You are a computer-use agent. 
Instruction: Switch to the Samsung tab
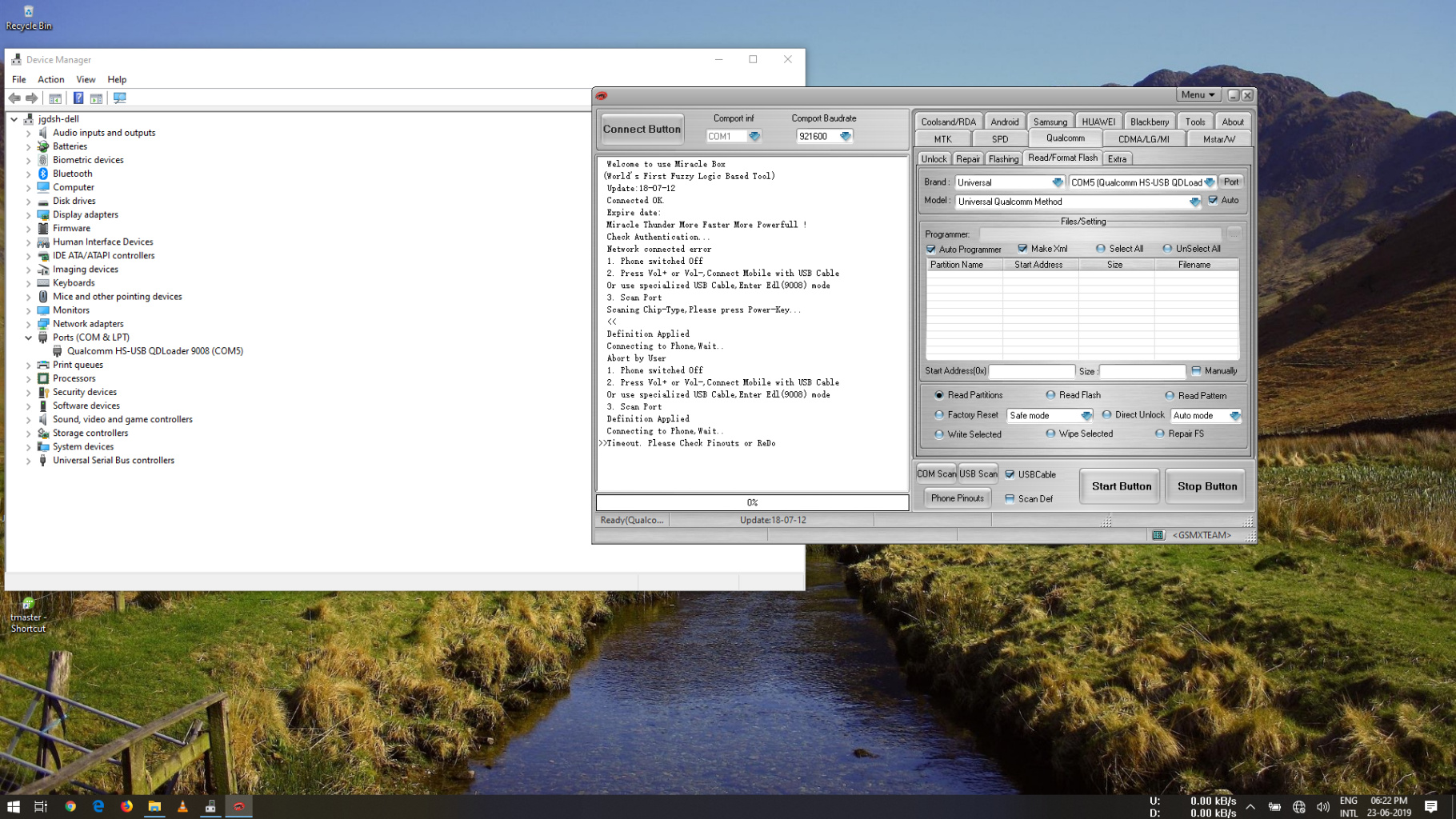pos(1050,122)
